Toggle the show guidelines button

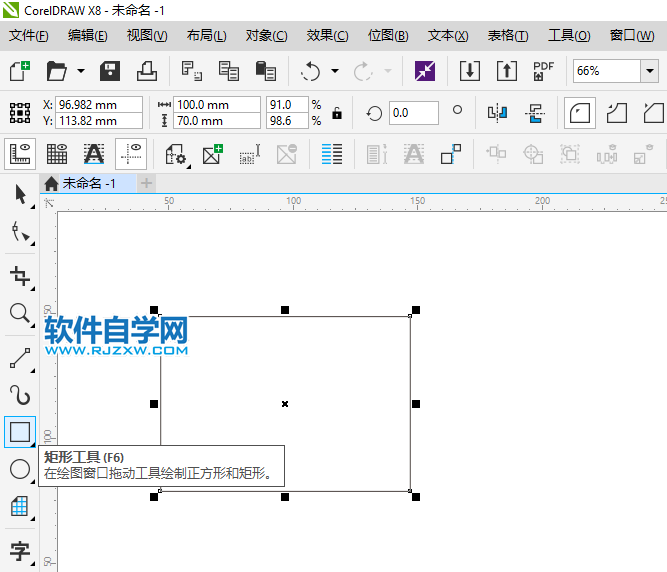[131, 154]
